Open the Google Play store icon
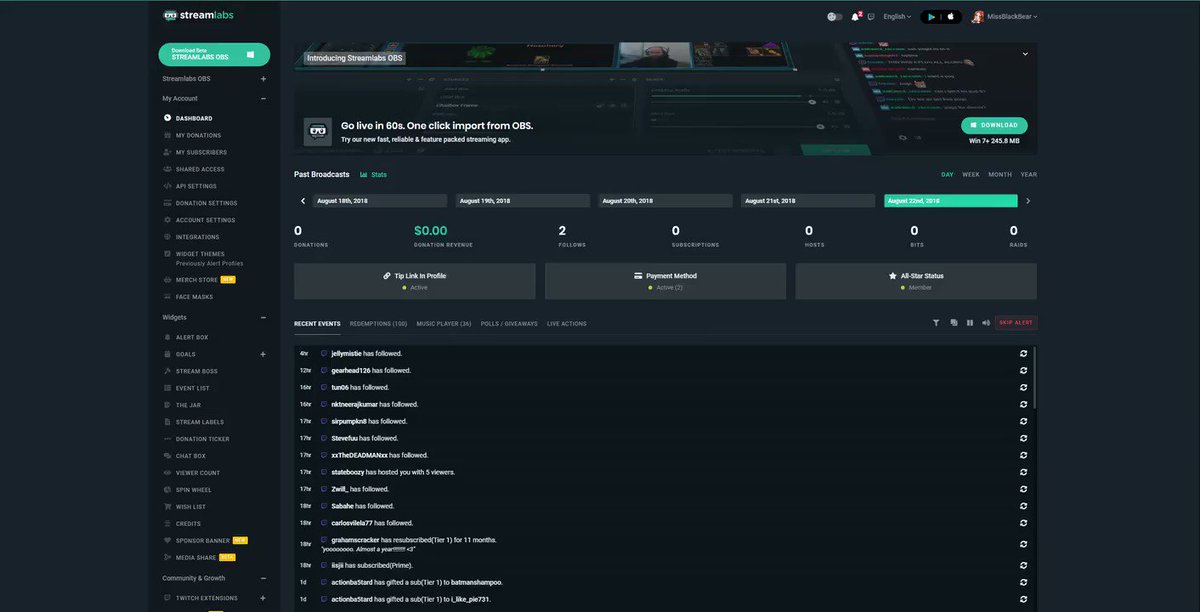 (931, 16)
